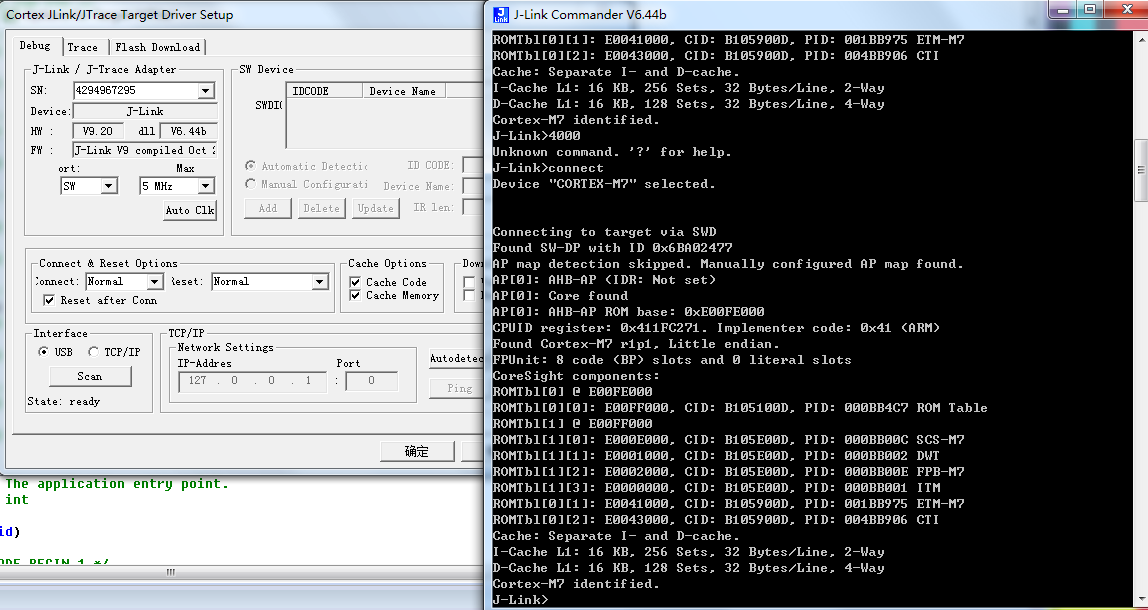This screenshot has width=1148, height=610.
Task: Open the Flash Download tab
Action: (157, 47)
